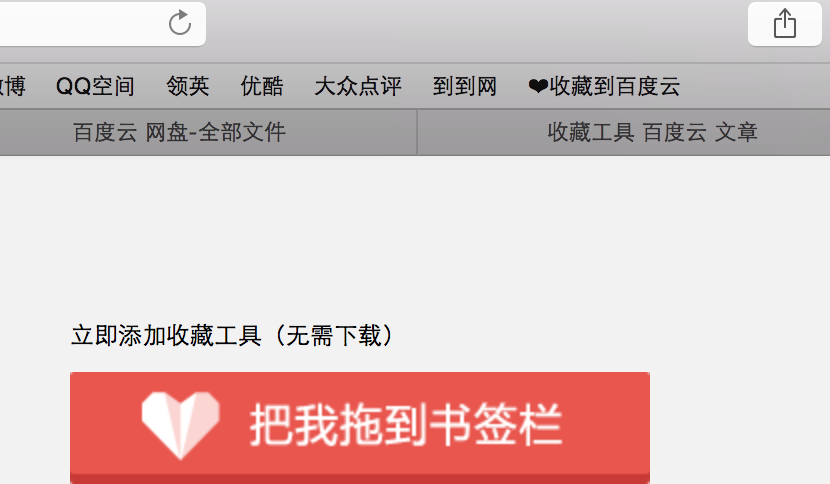Open the 优酷 bookmark
The height and width of the screenshot is (484, 830).
[x=262, y=86]
